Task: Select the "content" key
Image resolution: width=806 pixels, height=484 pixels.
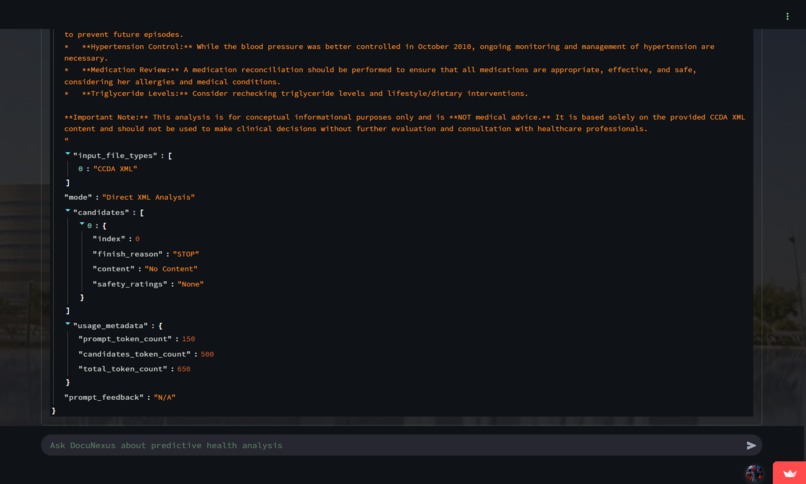Action: pyautogui.click(x=114, y=269)
